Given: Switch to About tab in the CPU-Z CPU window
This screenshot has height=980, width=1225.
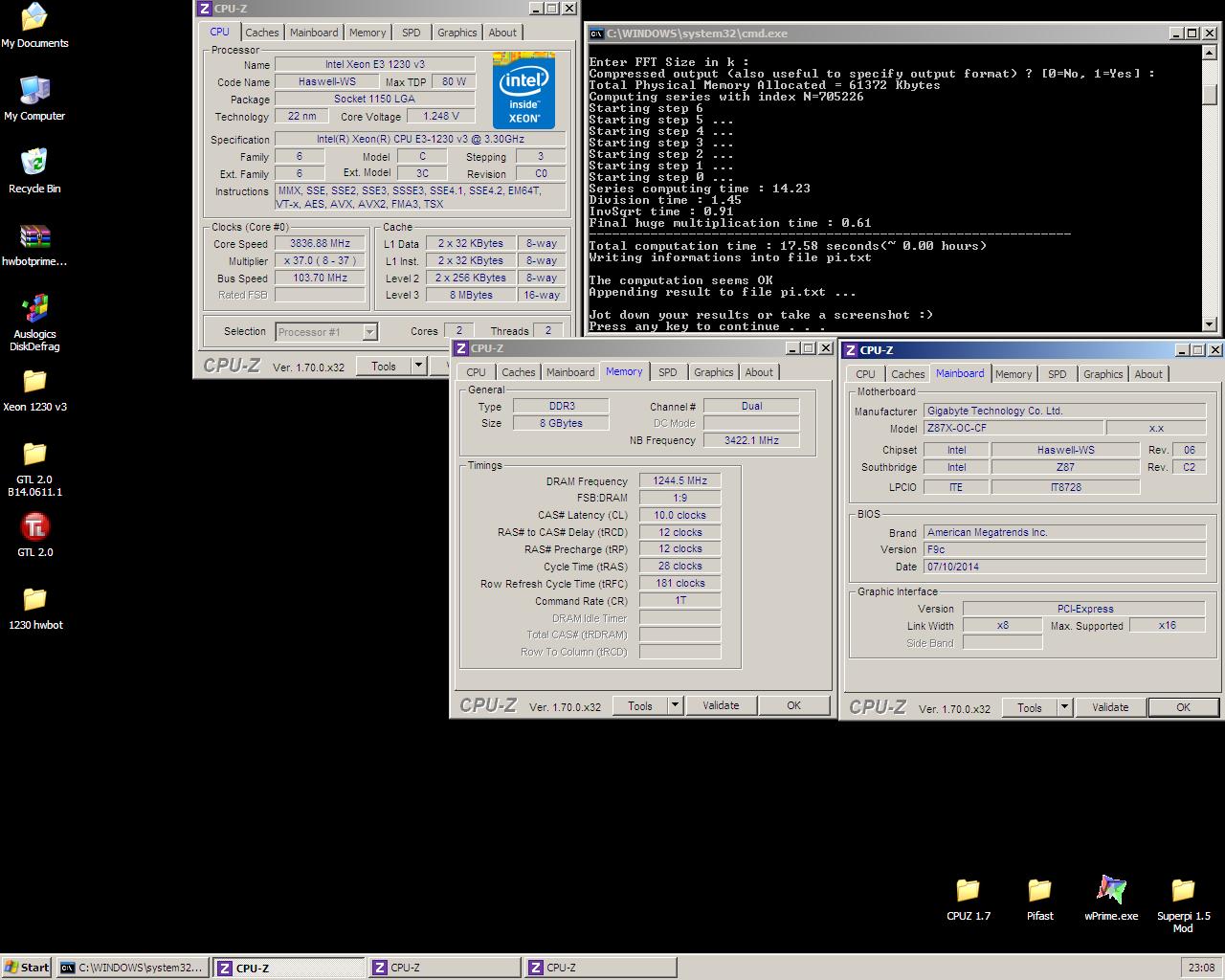Looking at the screenshot, I should (502, 33).
